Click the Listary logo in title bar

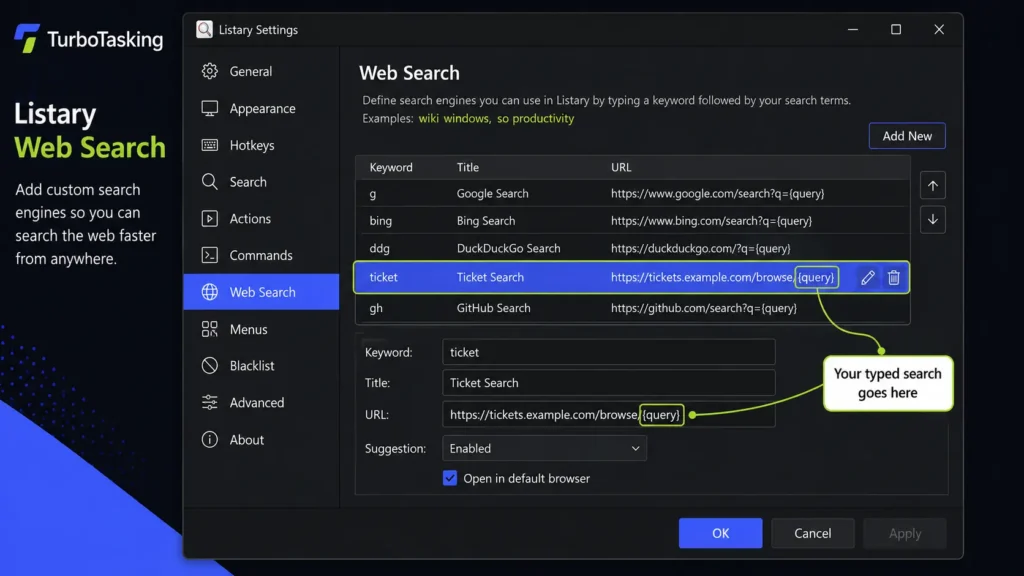point(204,29)
